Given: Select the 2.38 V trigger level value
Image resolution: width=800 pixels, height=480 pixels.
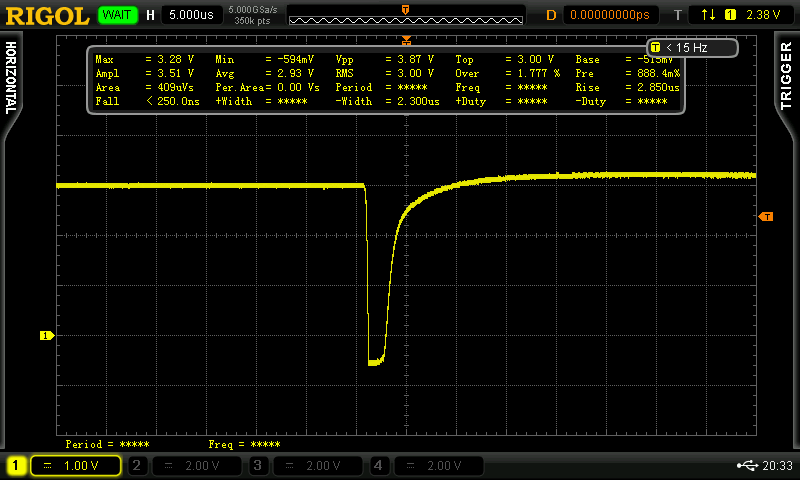Looking at the screenshot, I should pos(763,15).
